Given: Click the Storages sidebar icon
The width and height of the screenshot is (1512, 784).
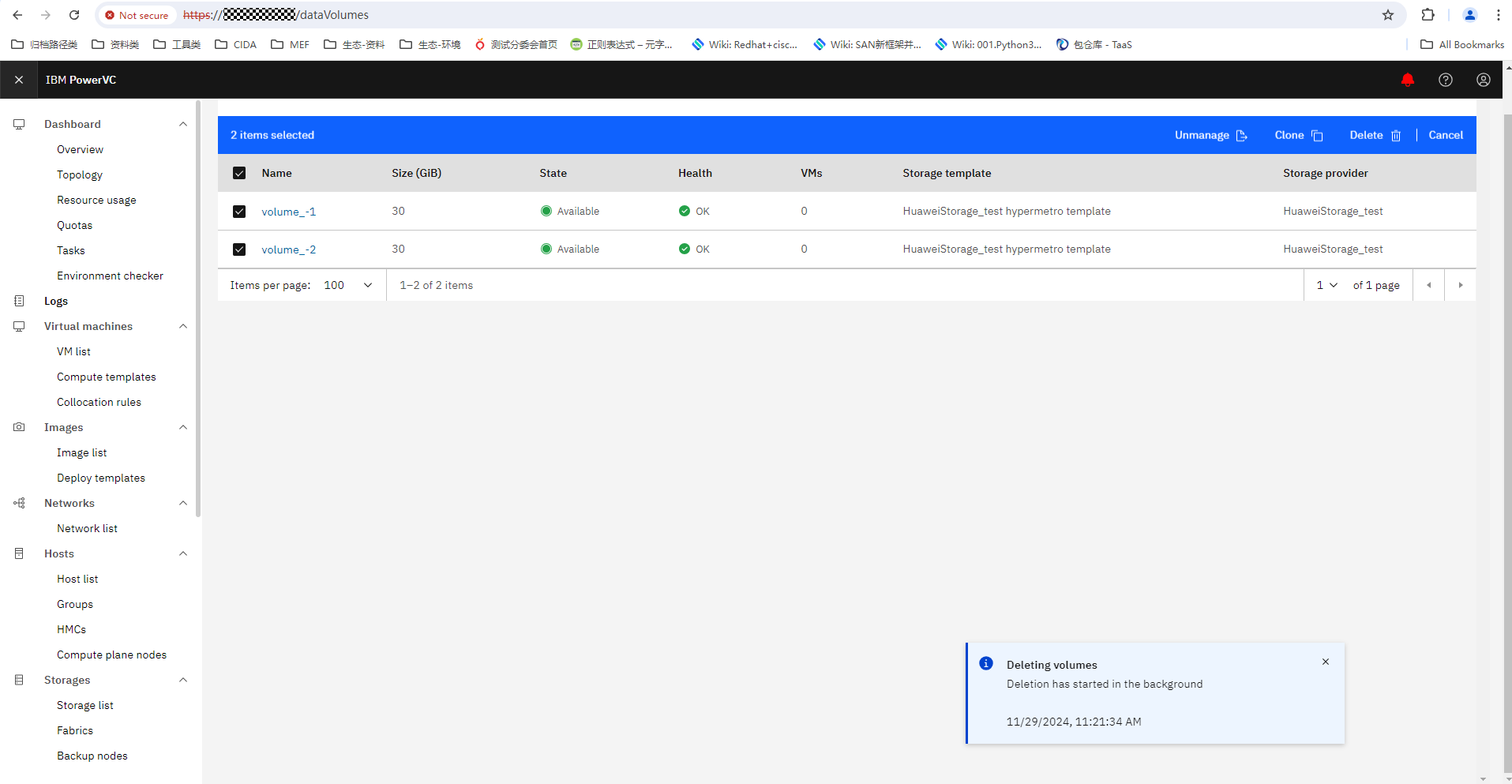Looking at the screenshot, I should click(19, 680).
